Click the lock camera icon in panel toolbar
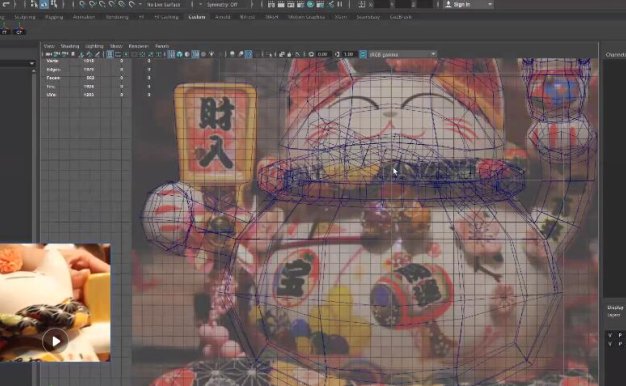This screenshot has height=386, width=626. coord(56,54)
